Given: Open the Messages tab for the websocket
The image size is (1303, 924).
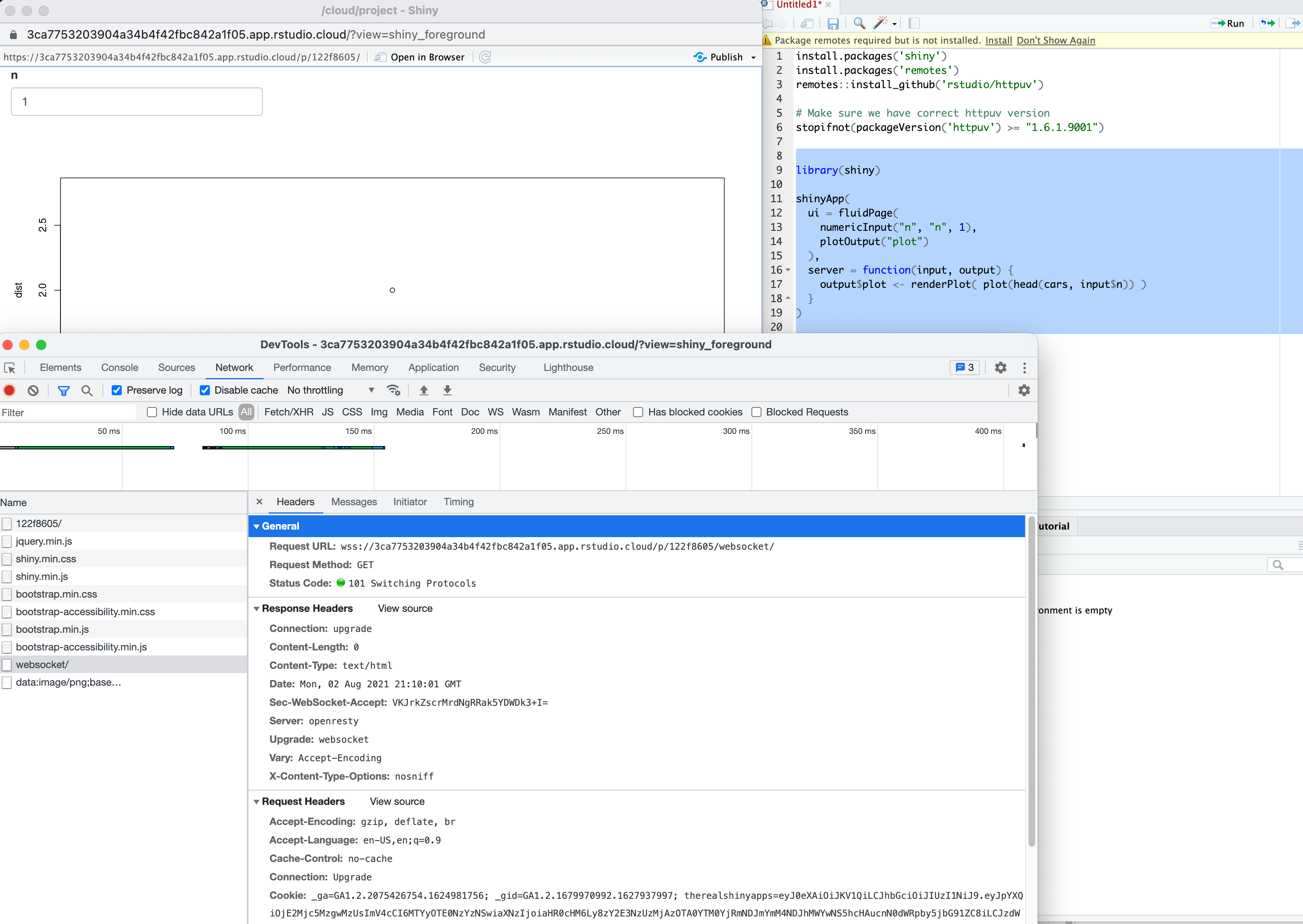Looking at the screenshot, I should (x=354, y=502).
